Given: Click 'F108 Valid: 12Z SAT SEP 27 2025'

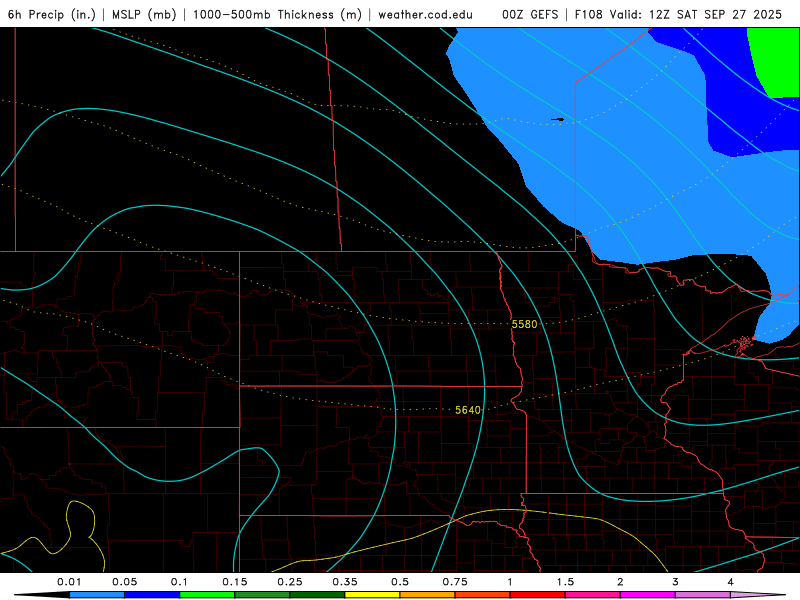Looking at the screenshot, I should click(x=678, y=14).
